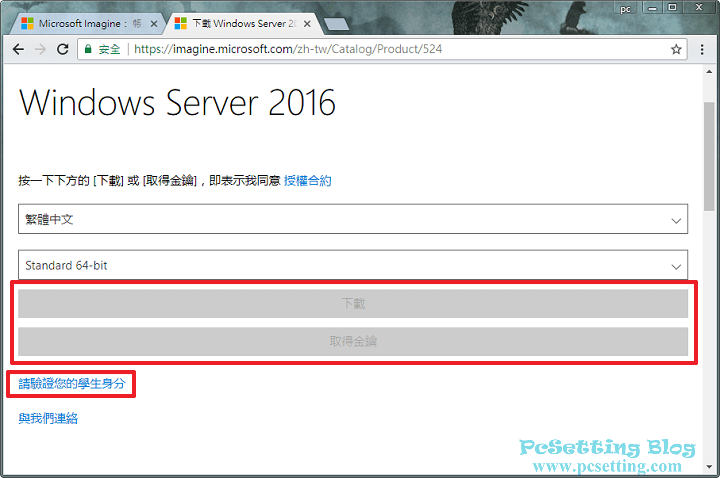This screenshot has width=720, height=478.
Task: Reload the page with refresh icon
Action: pyautogui.click(x=63, y=48)
